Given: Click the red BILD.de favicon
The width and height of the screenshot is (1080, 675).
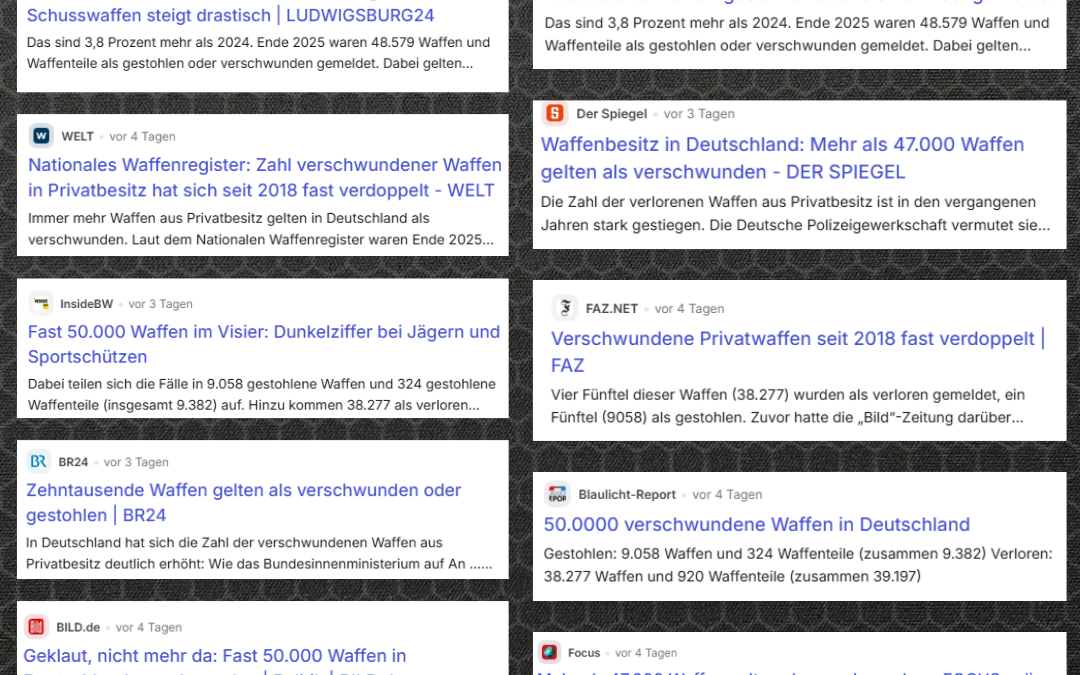Looking at the screenshot, I should (37, 627).
